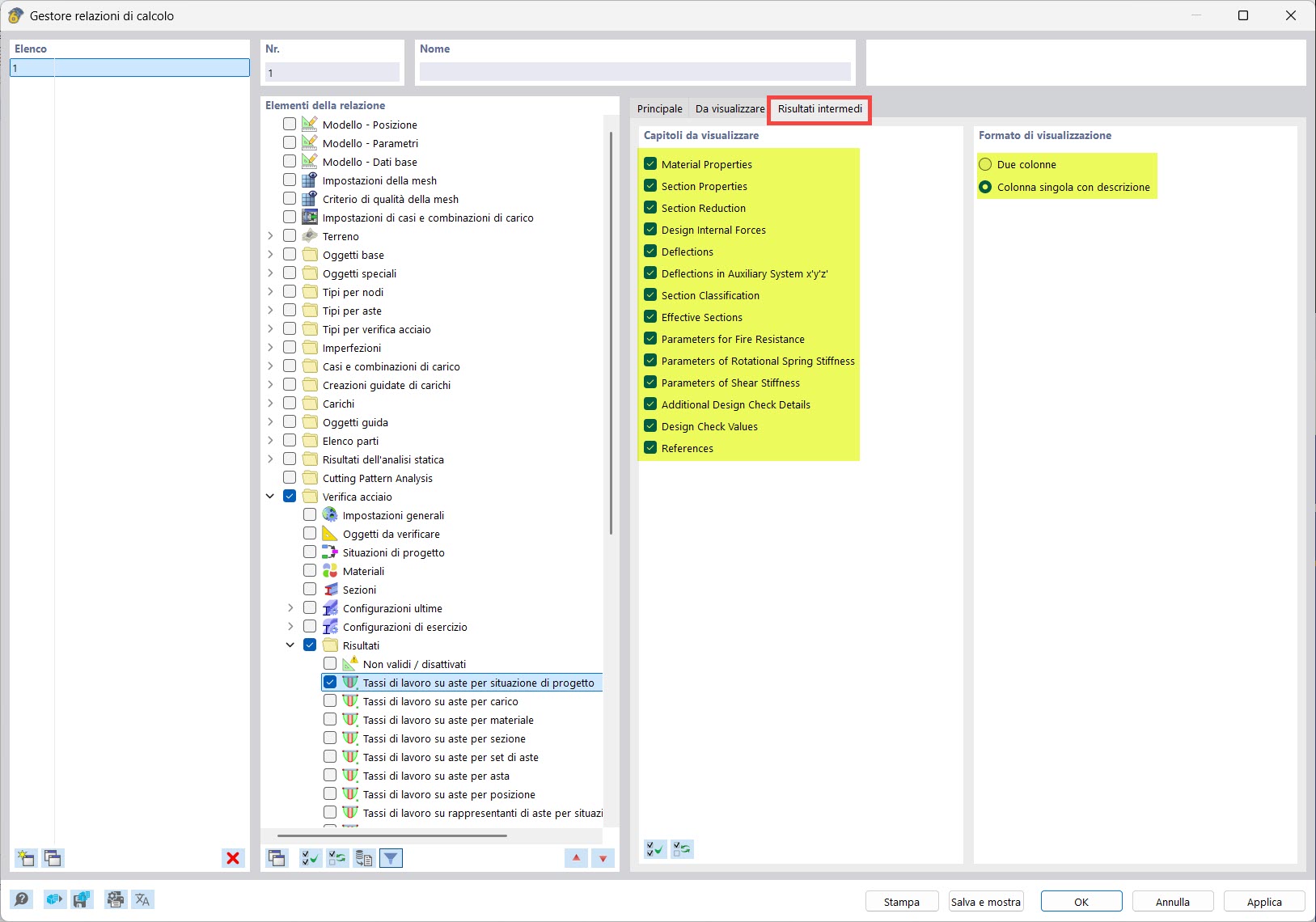Collapse the Verifica acciaio tree node
Screen dimensions: 1316x922
click(x=269, y=496)
